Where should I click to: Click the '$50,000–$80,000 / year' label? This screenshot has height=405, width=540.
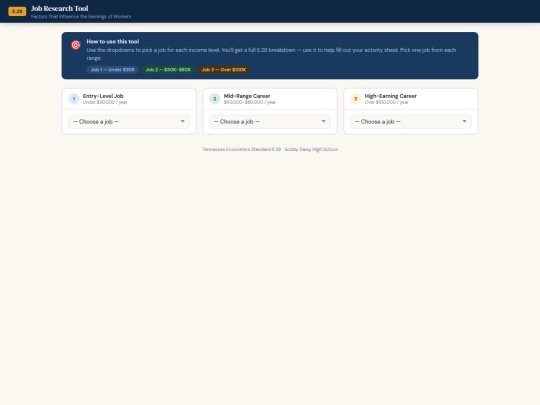point(250,102)
